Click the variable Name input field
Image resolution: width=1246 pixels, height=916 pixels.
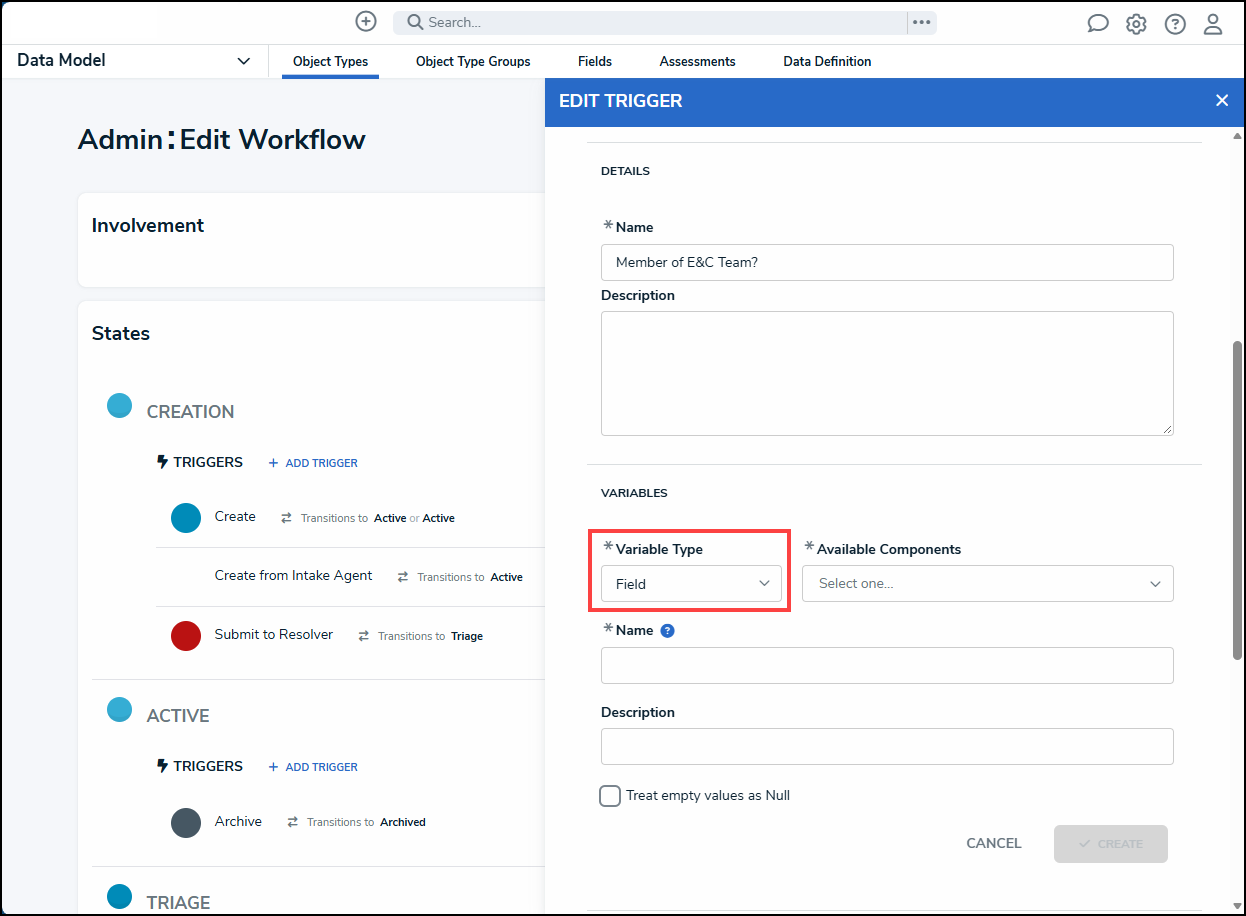887,665
